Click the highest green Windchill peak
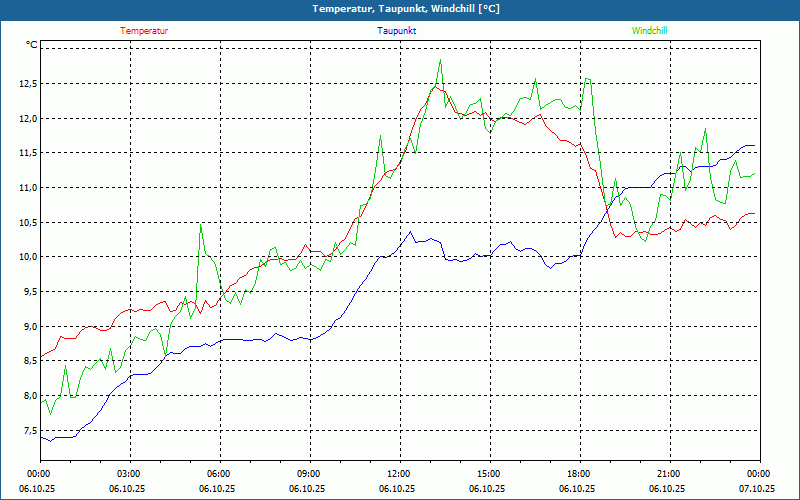 [440, 60]
